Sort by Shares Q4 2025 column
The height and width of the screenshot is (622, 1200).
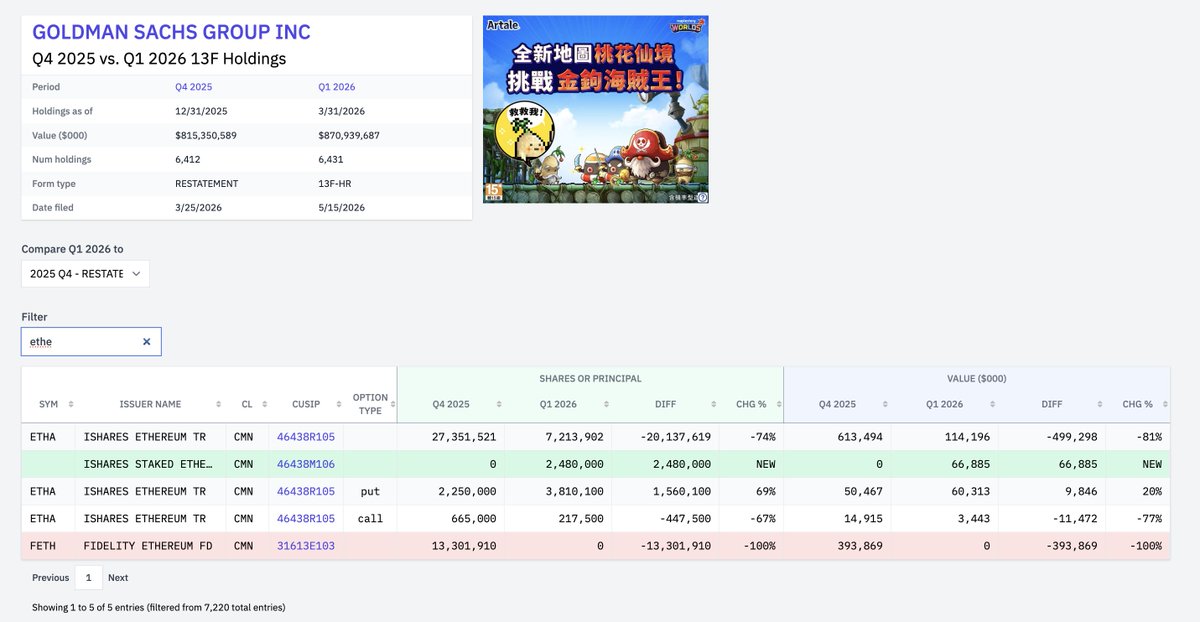[451, 404]
